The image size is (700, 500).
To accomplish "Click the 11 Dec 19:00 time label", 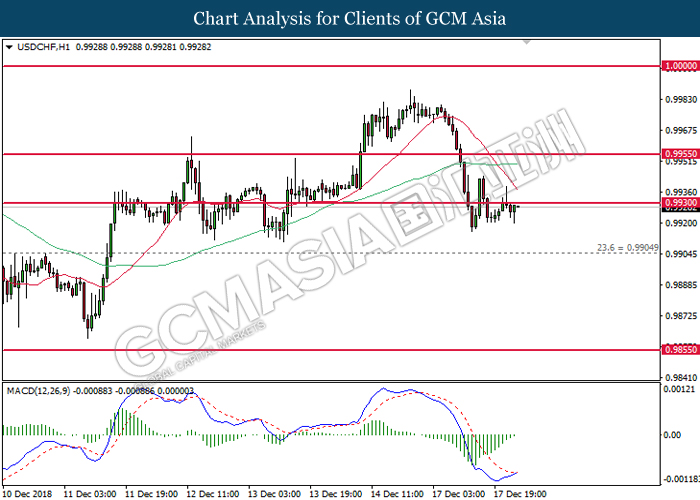I will coord(151,494).
